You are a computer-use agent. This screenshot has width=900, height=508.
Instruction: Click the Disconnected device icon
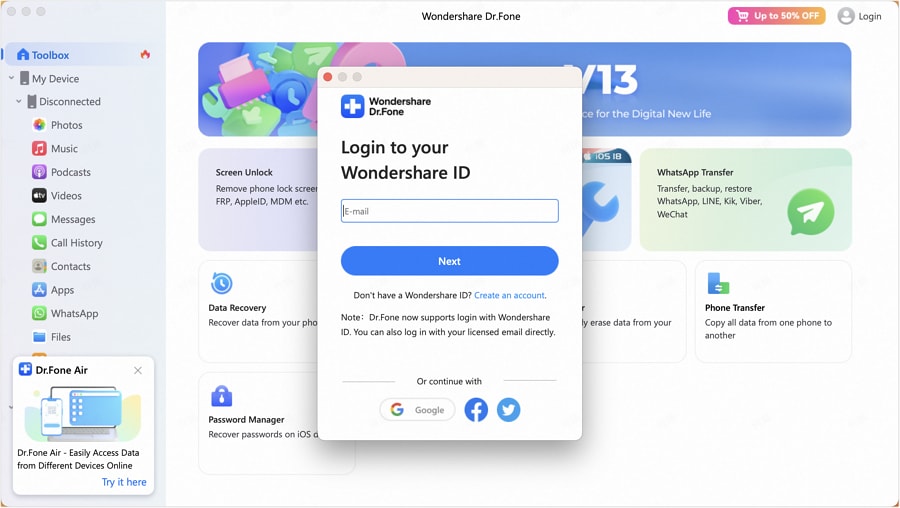[32, 102]
